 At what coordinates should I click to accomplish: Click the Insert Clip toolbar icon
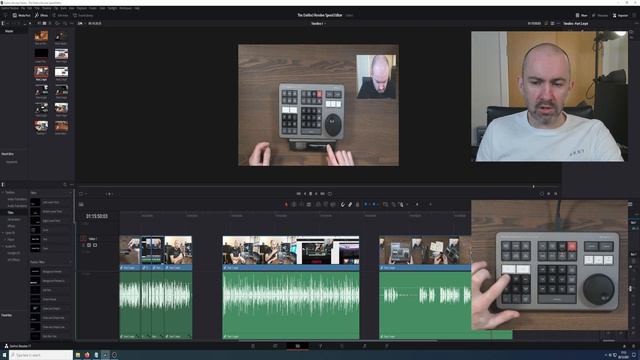coord(318,204)
